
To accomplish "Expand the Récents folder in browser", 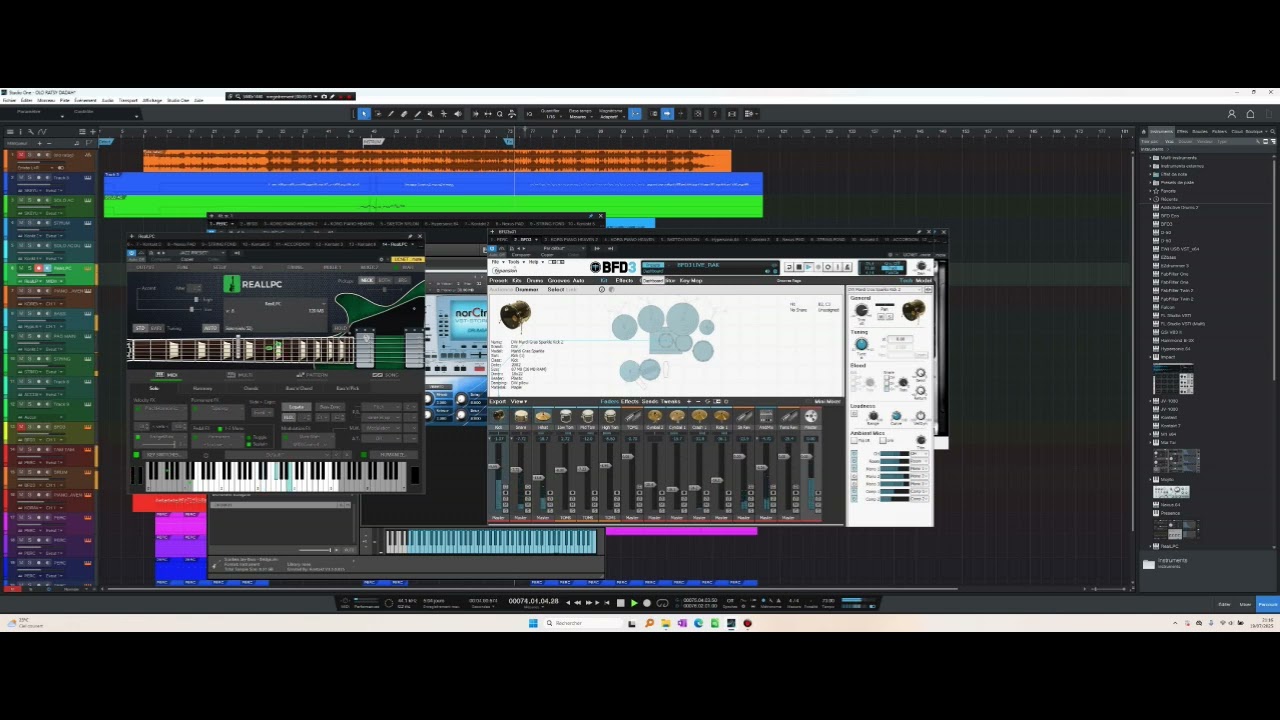I will tap(1150, 199).
